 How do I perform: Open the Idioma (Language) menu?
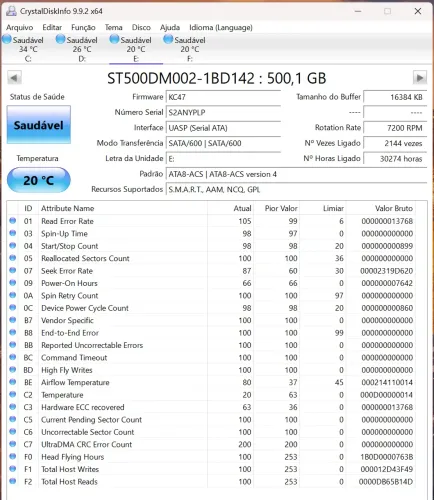coord(221,27)
